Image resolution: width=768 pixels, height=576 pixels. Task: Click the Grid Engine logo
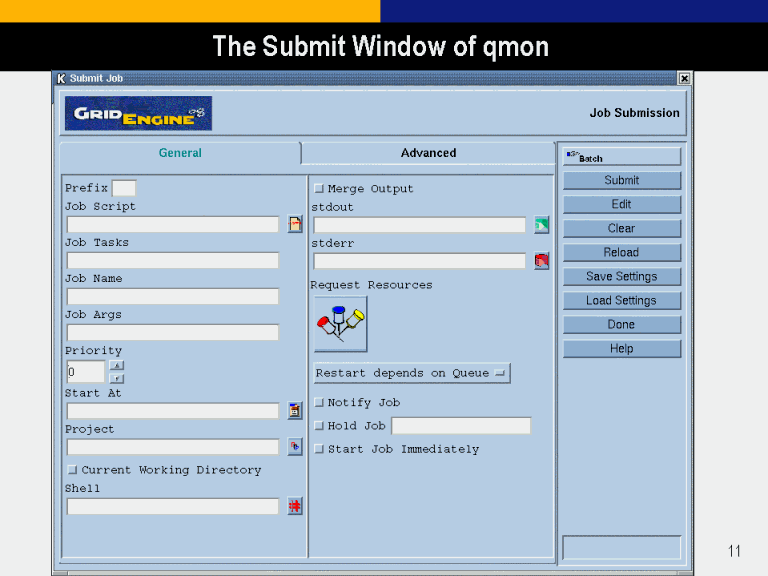click(138, 113)
